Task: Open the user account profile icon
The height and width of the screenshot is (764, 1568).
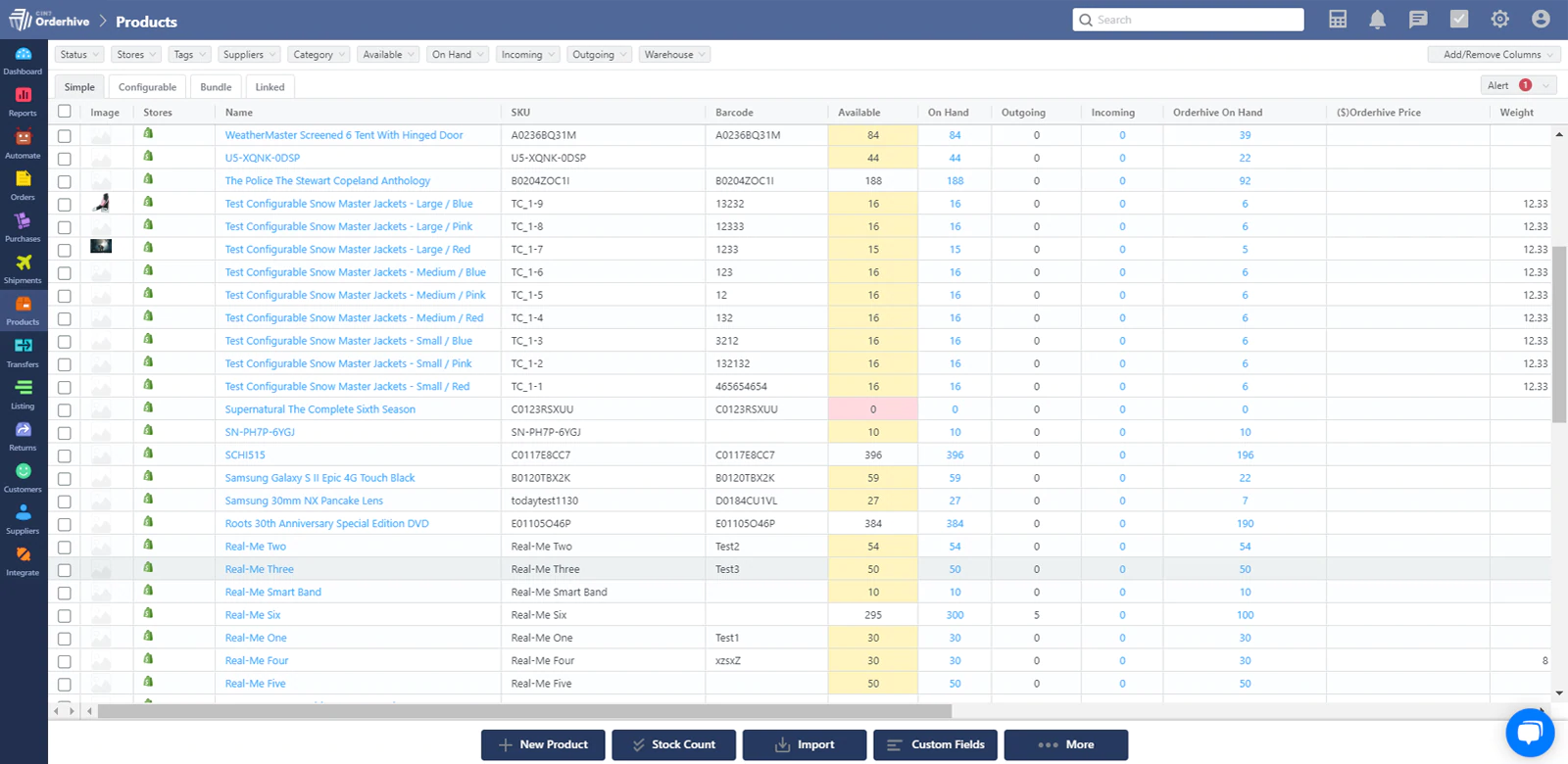Action: click(x=1541, y=20)
